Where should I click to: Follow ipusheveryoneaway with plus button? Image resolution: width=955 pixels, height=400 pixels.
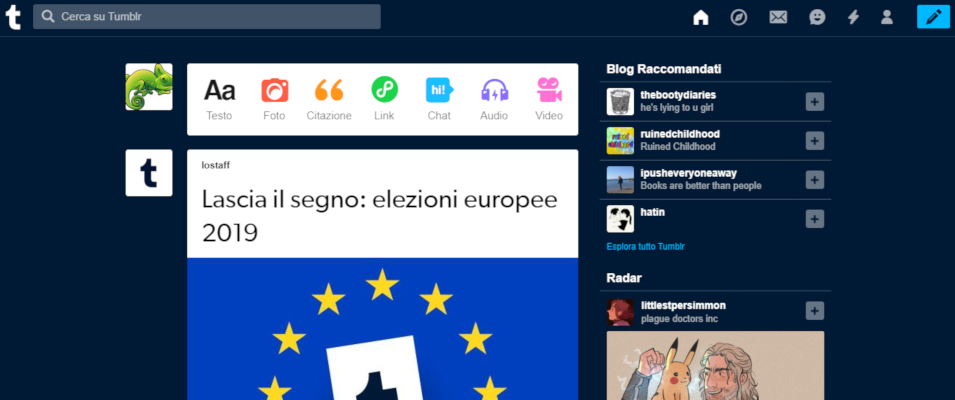tap(815, 180)
